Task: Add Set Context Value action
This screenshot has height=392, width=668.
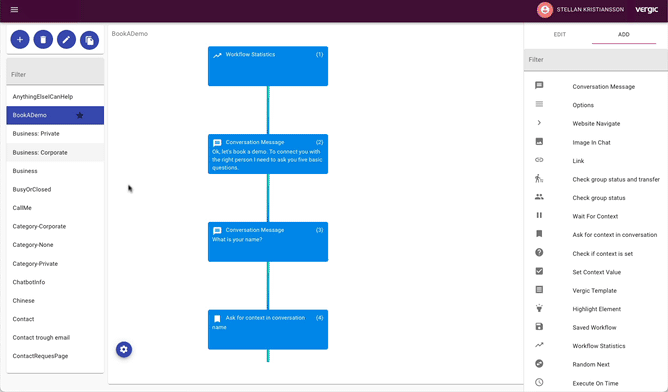Action: (596, 272)
